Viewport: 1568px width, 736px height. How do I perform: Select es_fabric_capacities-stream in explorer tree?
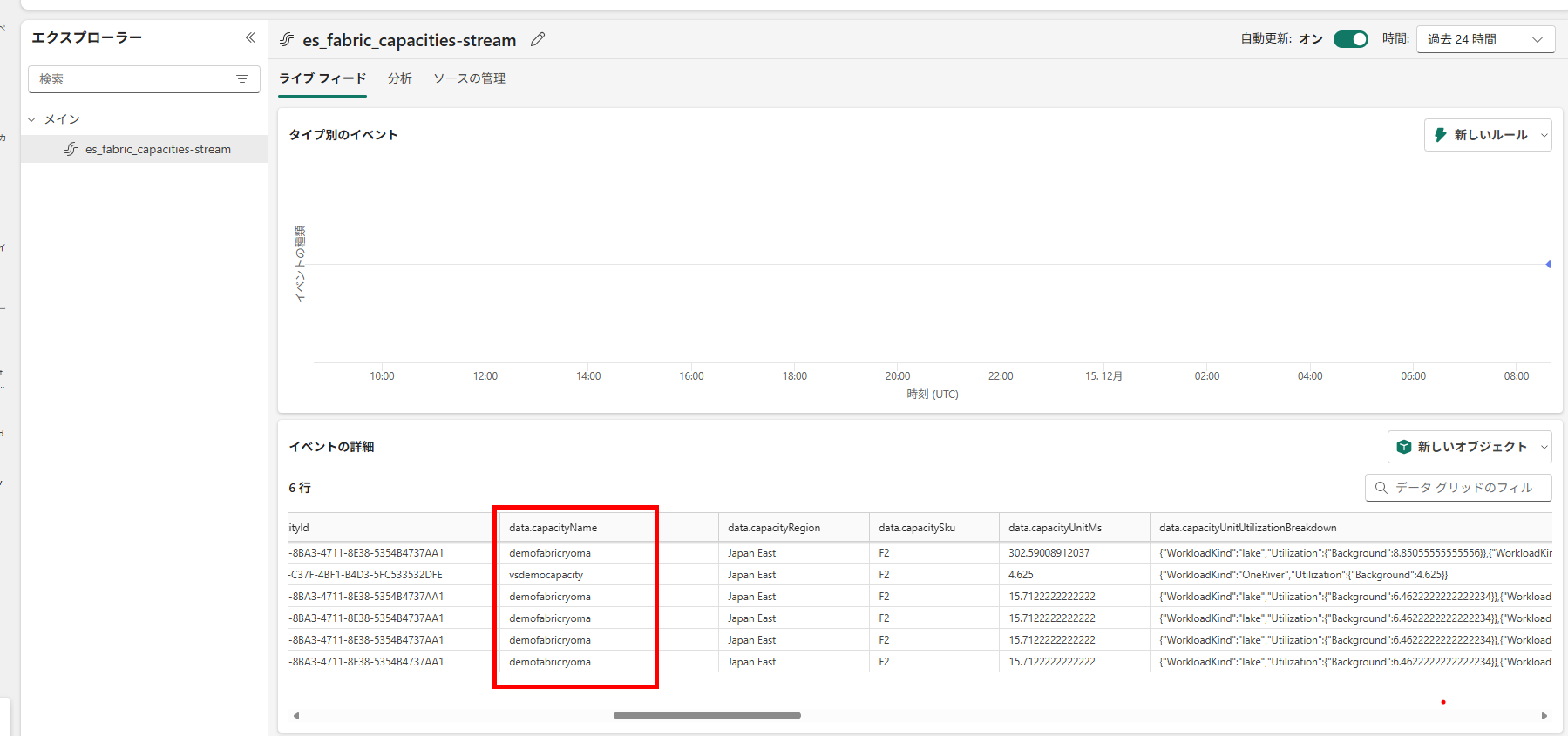pos(145,149)
